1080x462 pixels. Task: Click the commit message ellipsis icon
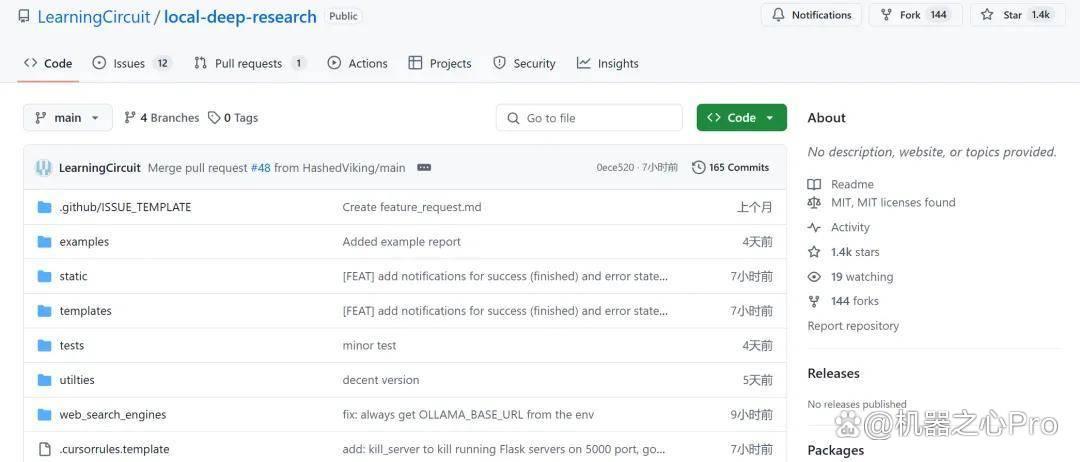coord(424,167)
